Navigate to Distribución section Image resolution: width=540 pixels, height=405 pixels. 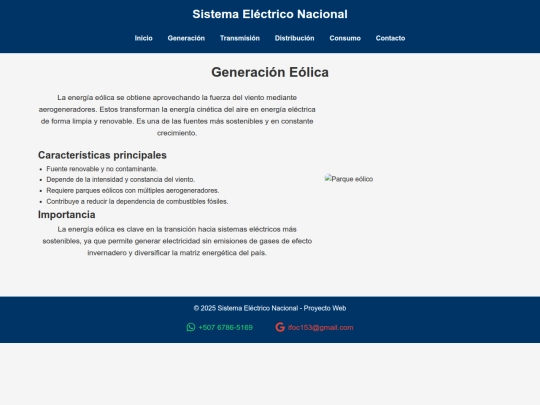coord(294,38)
